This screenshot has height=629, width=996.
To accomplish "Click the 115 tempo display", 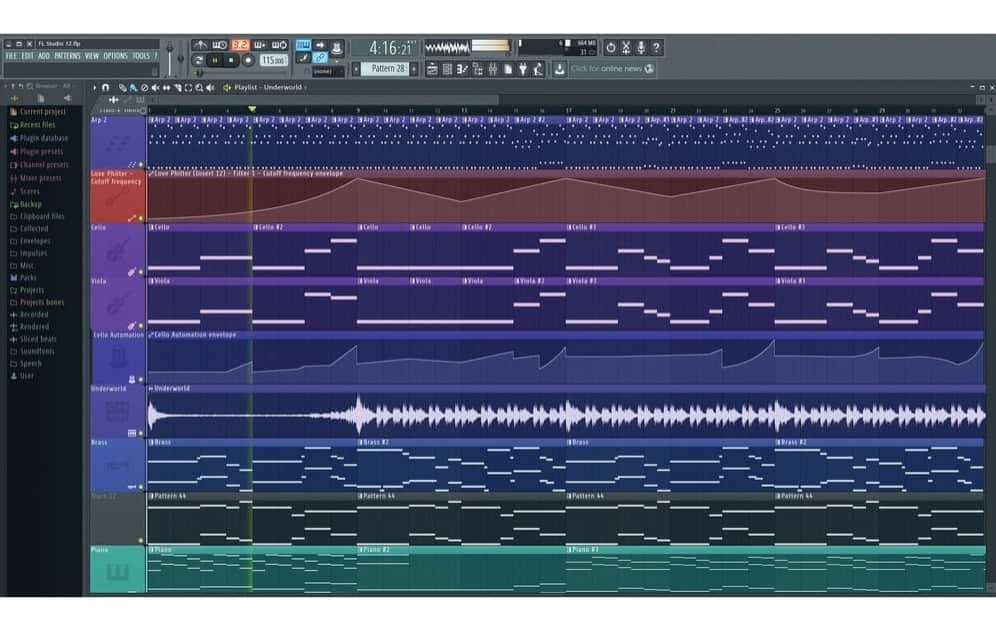I will point(272,61).
